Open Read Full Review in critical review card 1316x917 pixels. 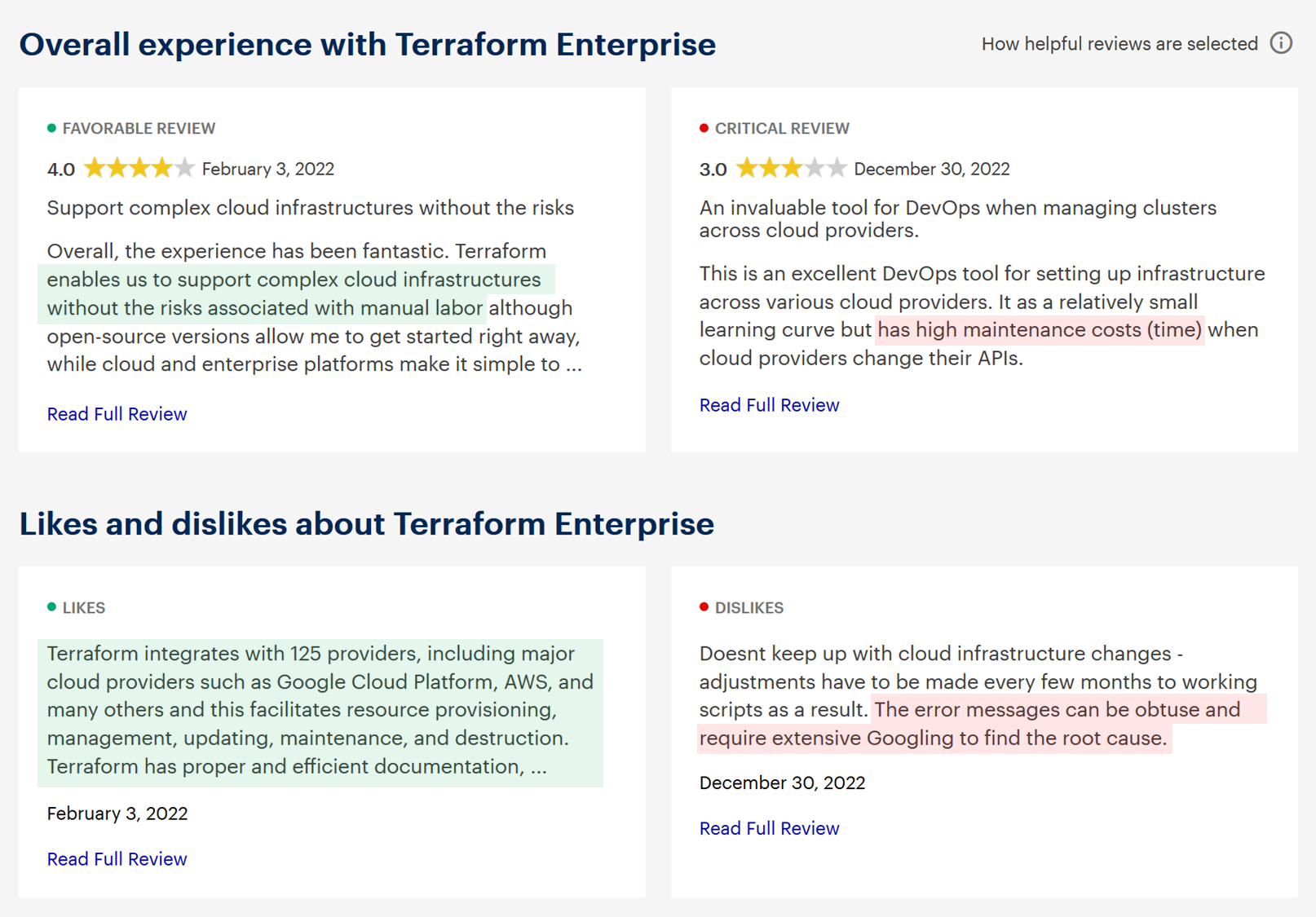(x=769, y=405)
